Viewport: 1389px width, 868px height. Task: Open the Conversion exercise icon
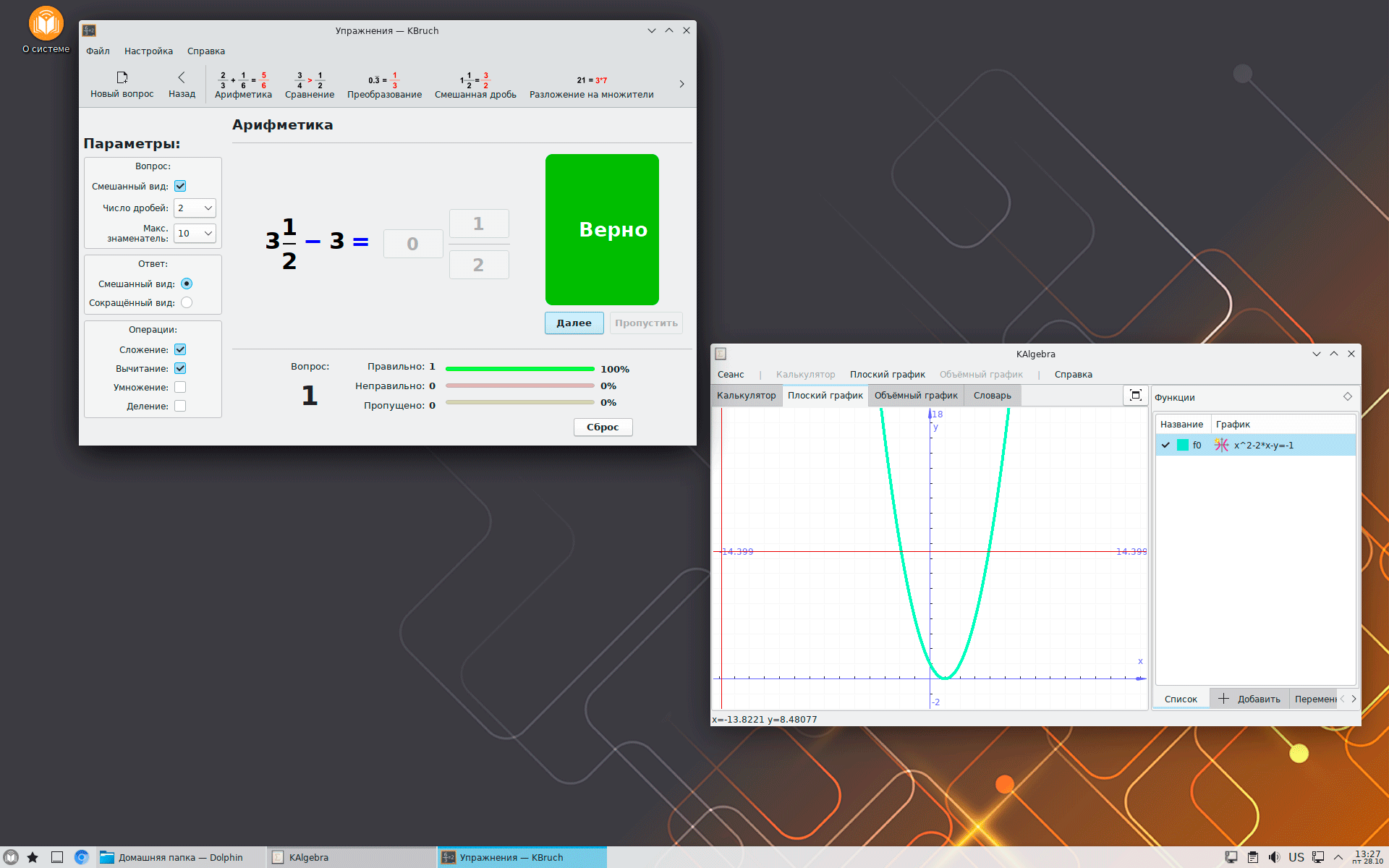pyautogui.click(x=384, y=80)
